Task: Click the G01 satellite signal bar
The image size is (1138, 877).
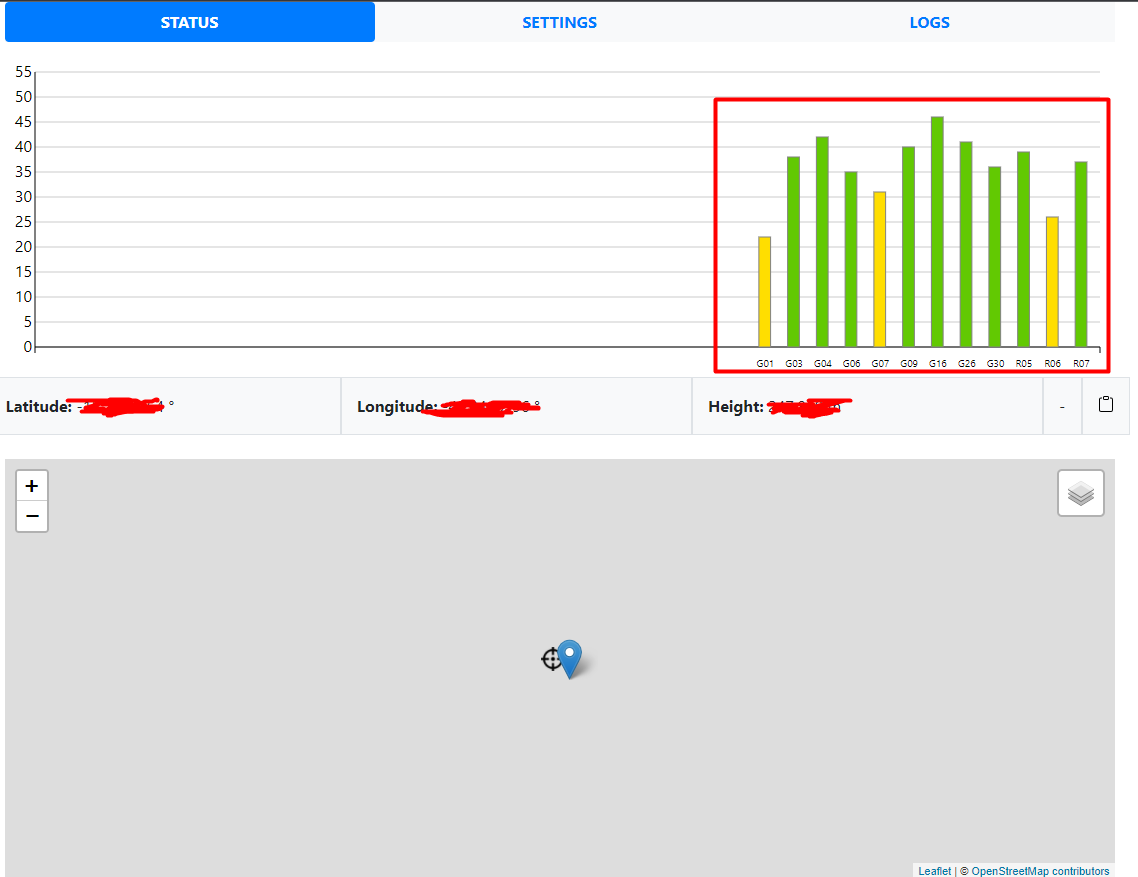Action: click(764, 292)
